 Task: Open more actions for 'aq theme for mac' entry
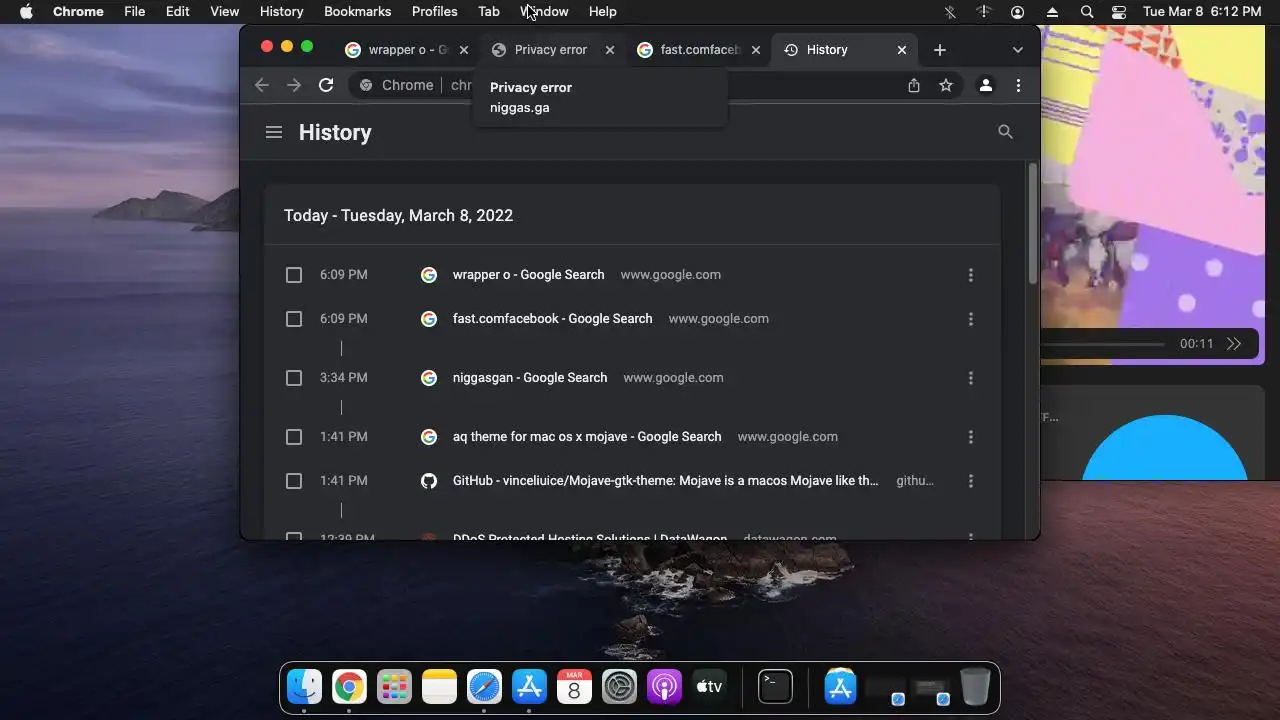(x=970, y=437)
